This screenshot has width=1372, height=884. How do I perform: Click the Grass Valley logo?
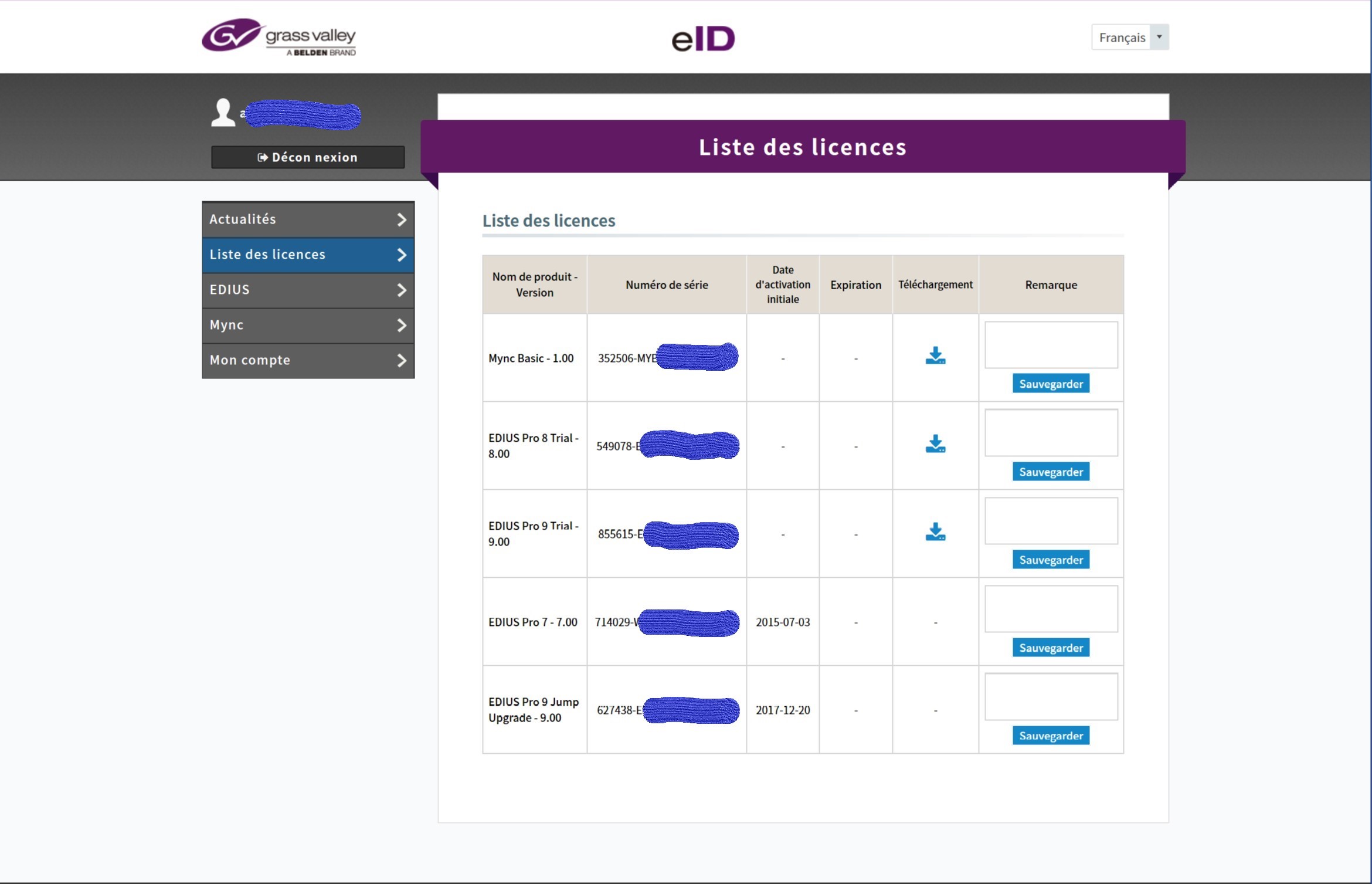279,36
